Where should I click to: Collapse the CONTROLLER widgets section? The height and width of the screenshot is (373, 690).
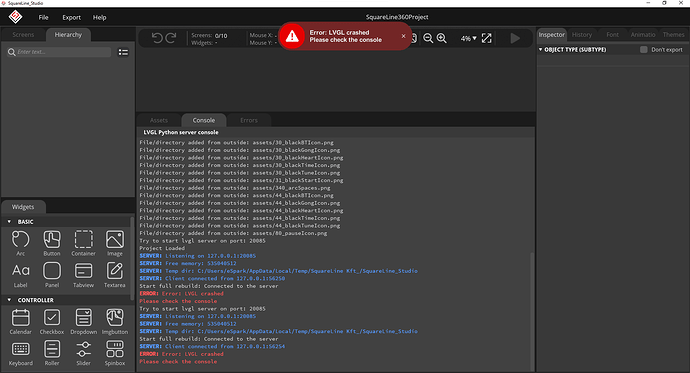click(9, 300)
